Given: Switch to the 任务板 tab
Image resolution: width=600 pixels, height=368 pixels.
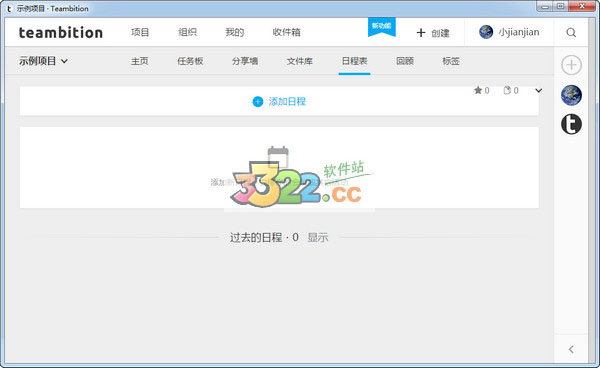Looking at the screenshot, I should point(190,61).
